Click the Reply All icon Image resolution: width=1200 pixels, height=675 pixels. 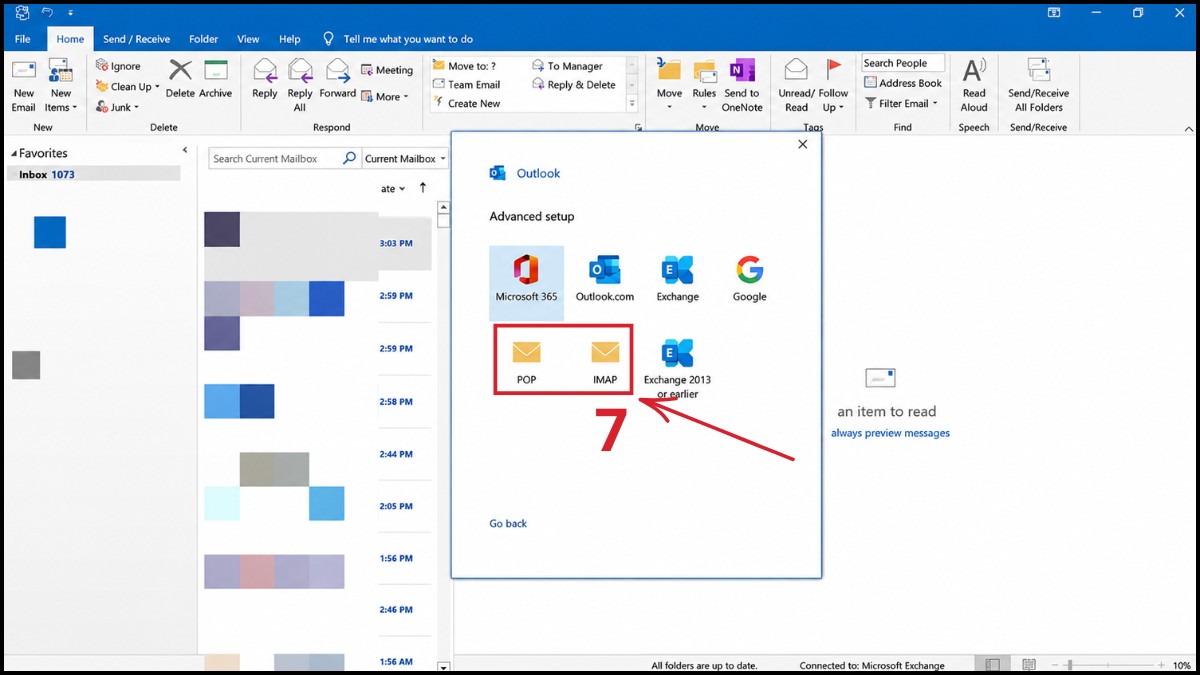[x=300, y=71]
